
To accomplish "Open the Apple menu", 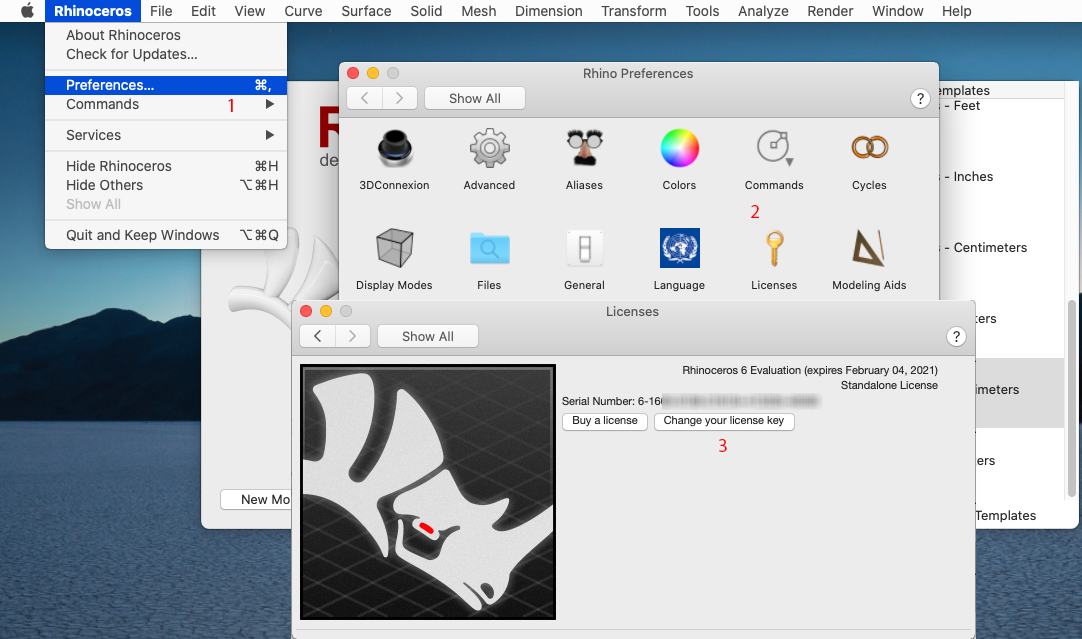I will (28, 11).
